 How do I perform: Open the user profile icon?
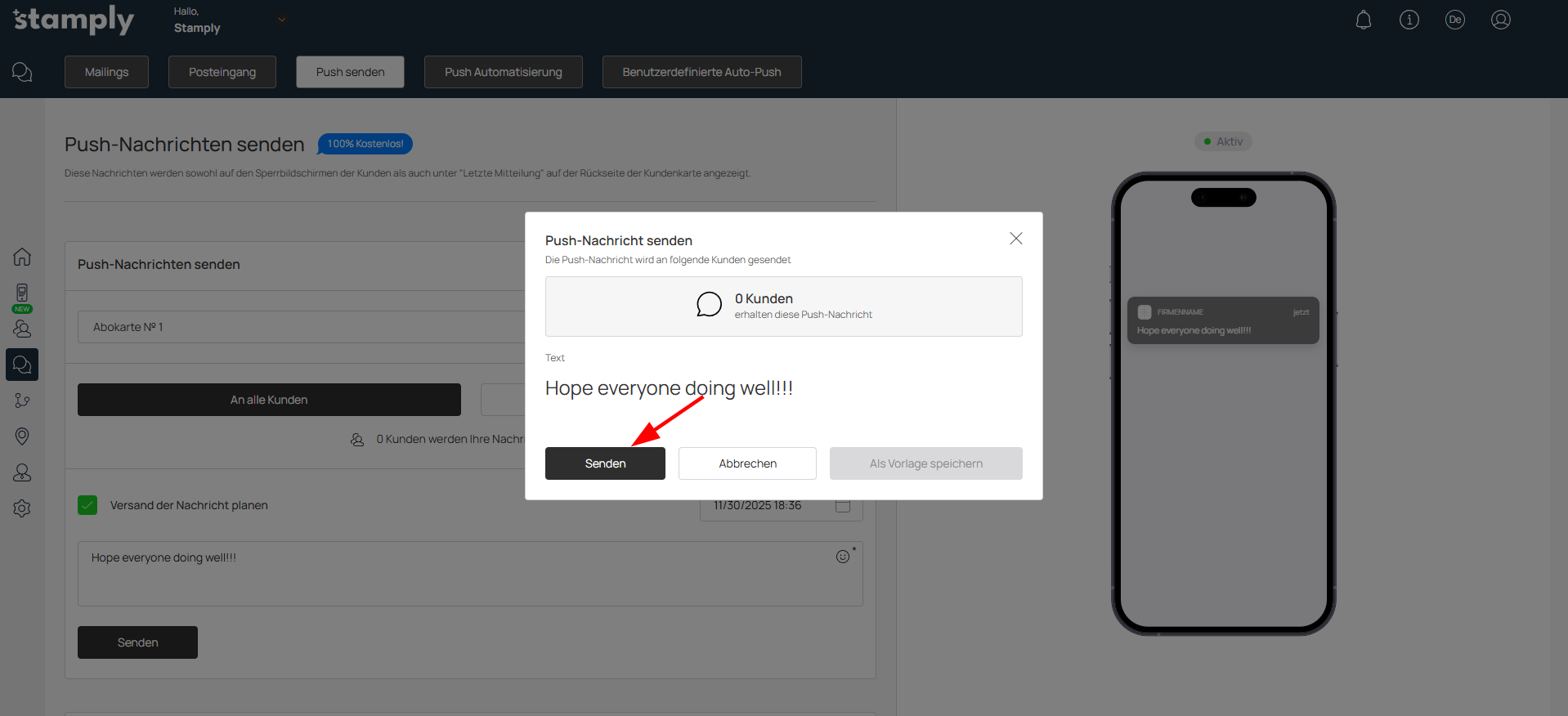pyautogui.click(x=1500, y=20)
